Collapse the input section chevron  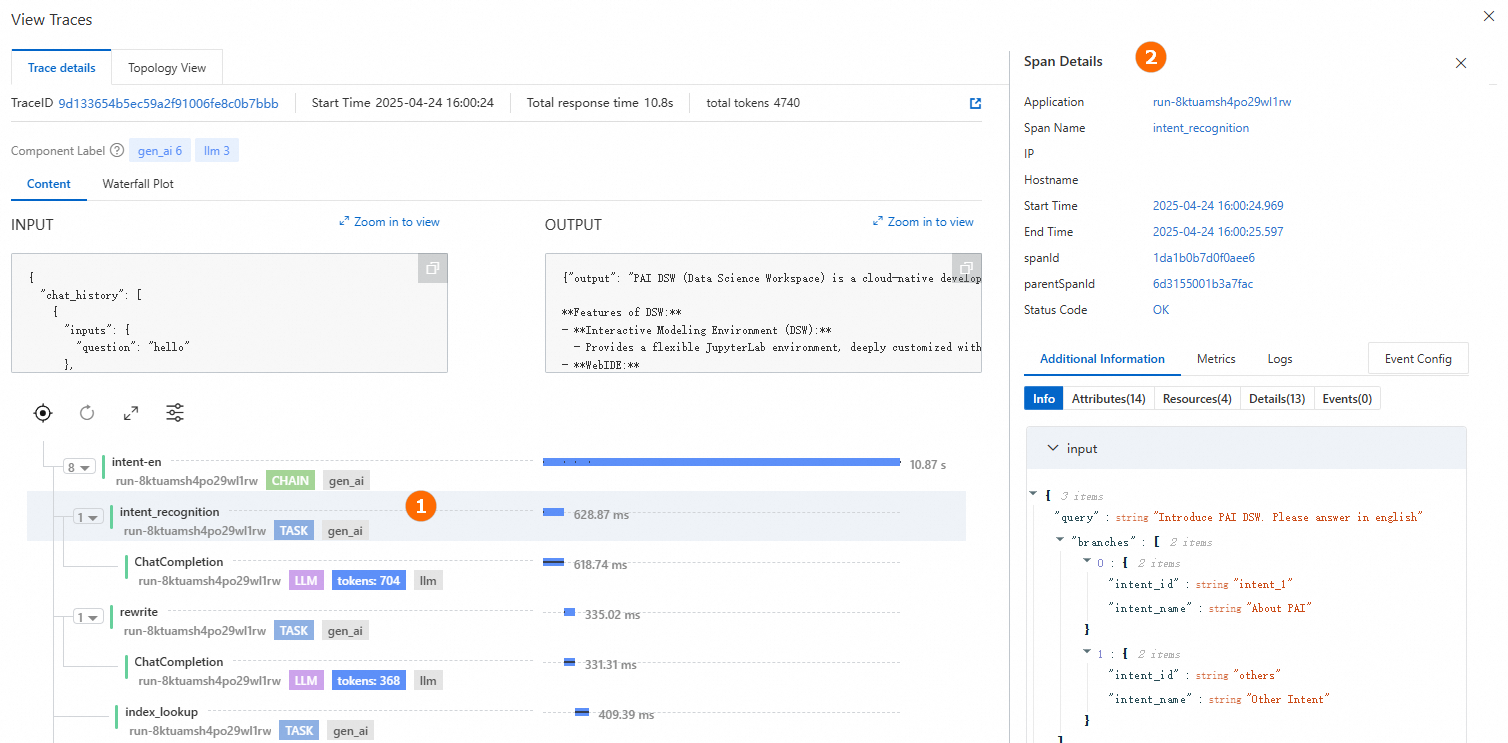point(1052,449)
